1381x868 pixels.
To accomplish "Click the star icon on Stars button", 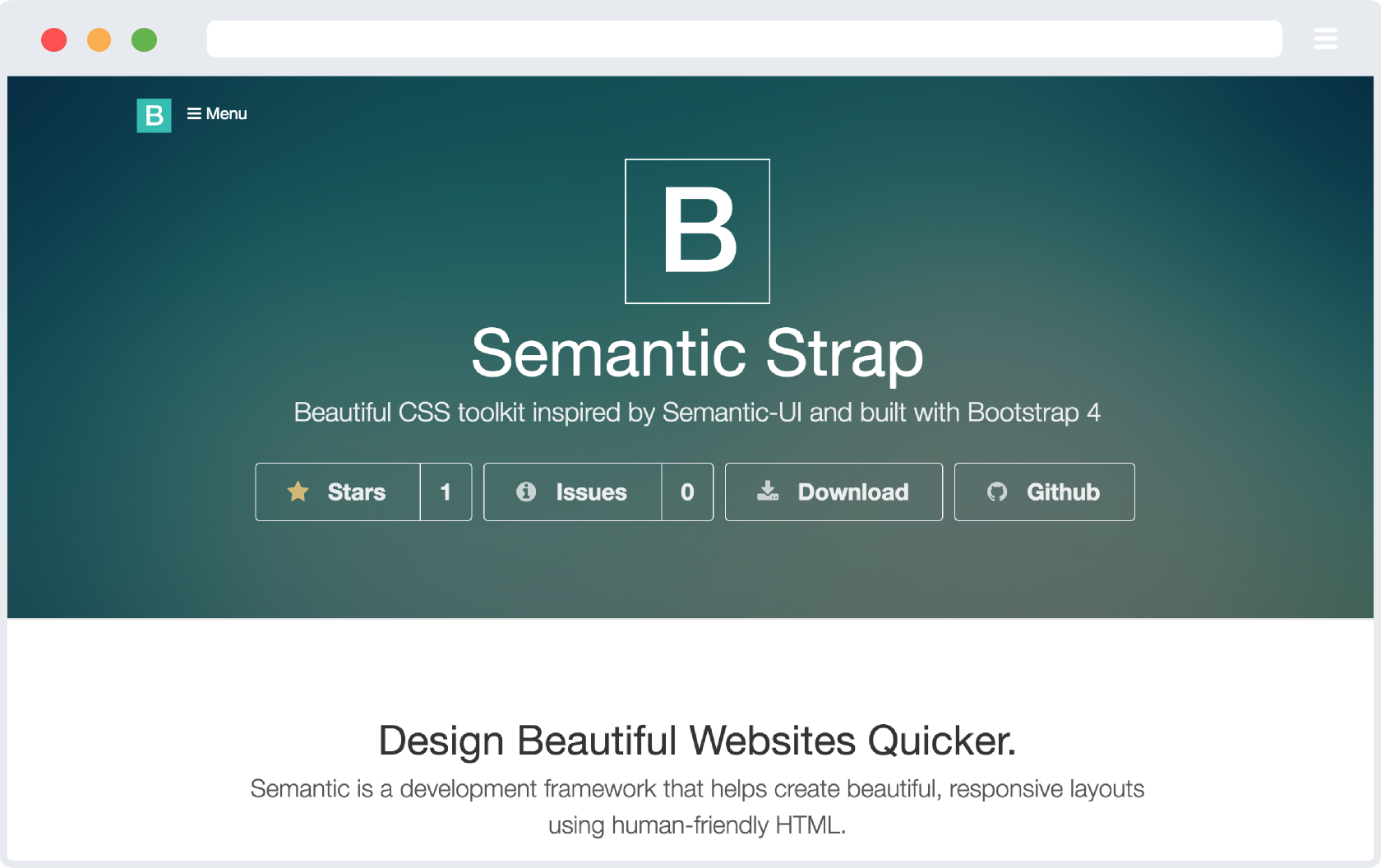I will tap(298, 492).
